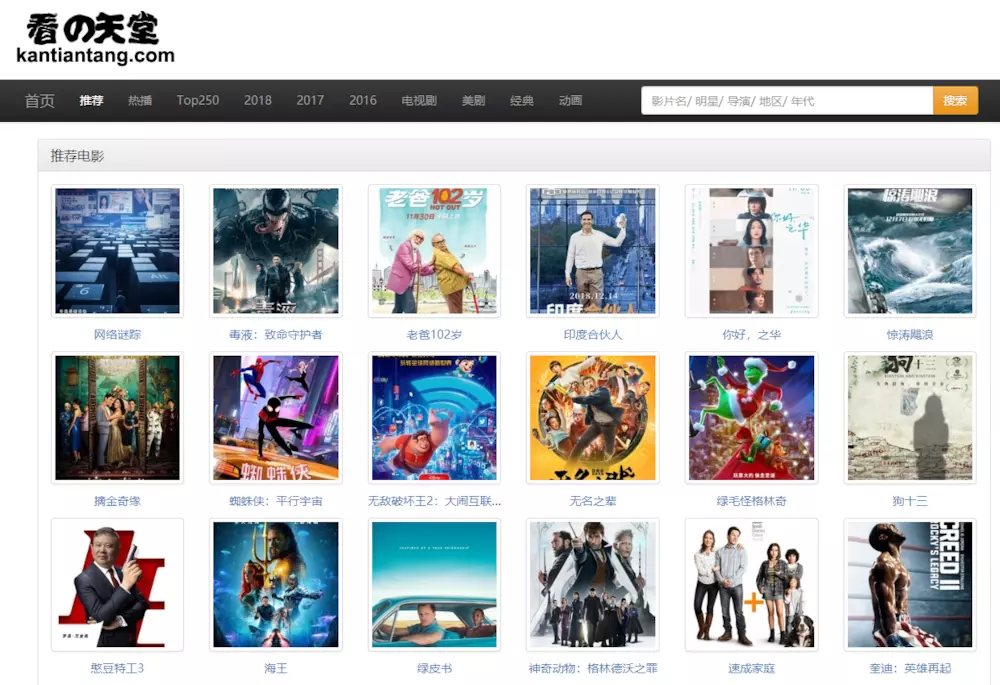Browse movies from 2017 in the navigation bar
1000x685 pixels.
pyautogui.click(x=310, y=100)
